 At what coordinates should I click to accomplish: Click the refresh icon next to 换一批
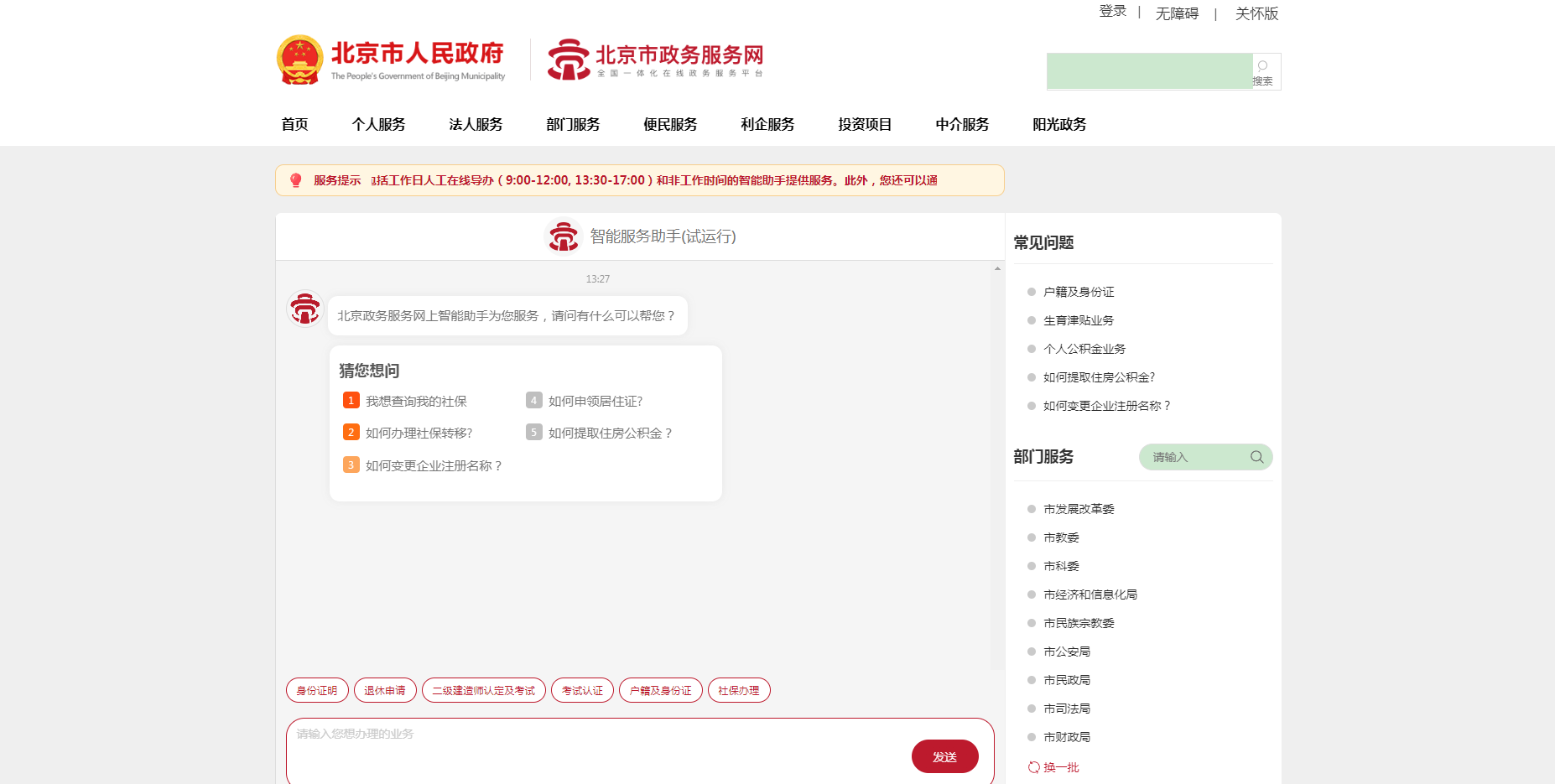click(1033, 767)
